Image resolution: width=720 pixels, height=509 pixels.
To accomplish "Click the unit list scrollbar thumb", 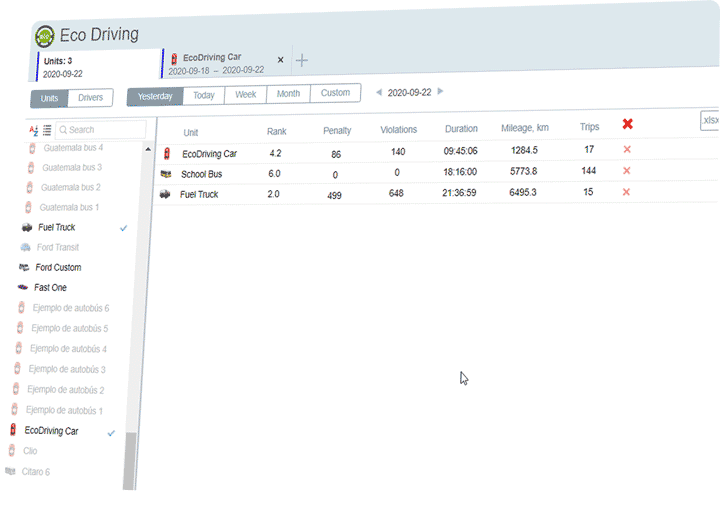I will (x=130, y=461).
